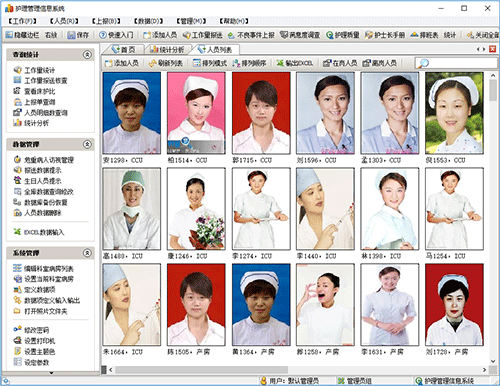500x386 pixels.
Task: Click the horizontal scrollbar right arrow
Action: [484, 369]
